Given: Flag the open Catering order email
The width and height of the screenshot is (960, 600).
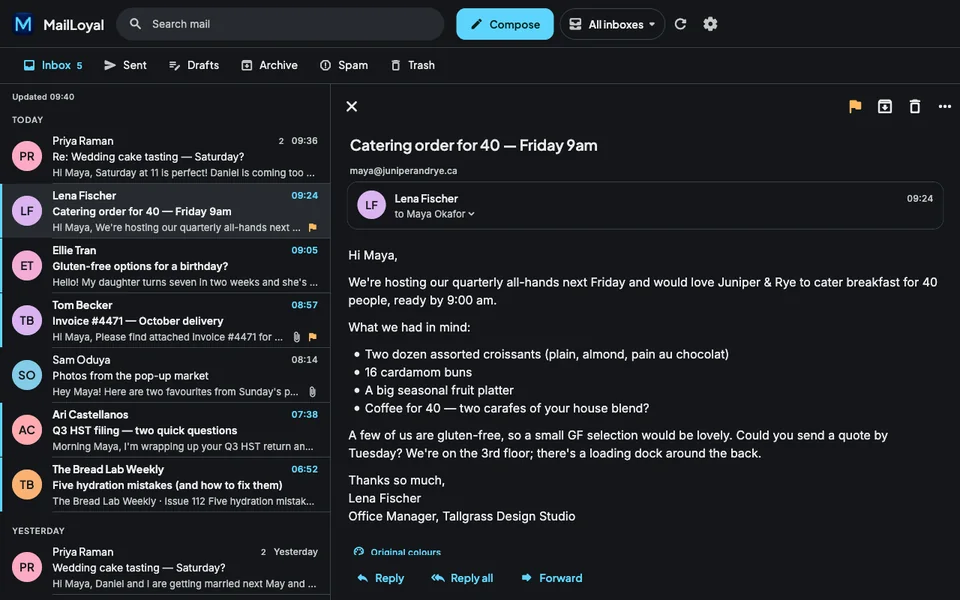Looking at the screenshot, I should 855,107.
